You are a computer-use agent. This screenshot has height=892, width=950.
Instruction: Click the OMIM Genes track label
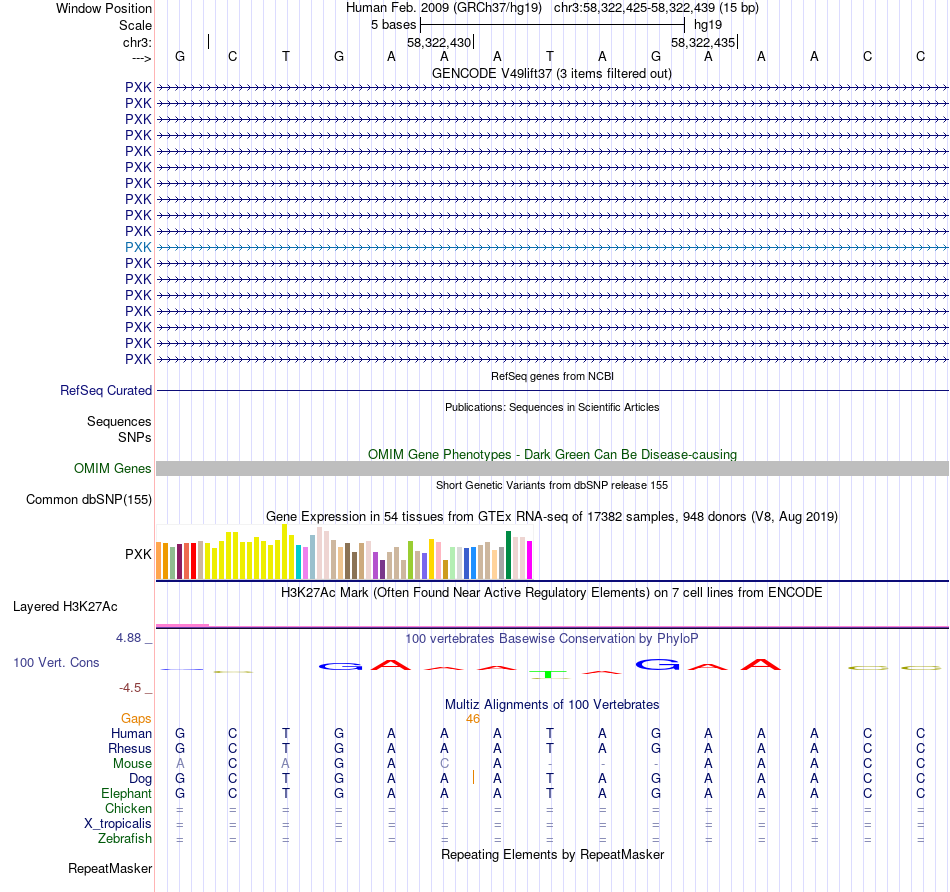coord(112,468)
